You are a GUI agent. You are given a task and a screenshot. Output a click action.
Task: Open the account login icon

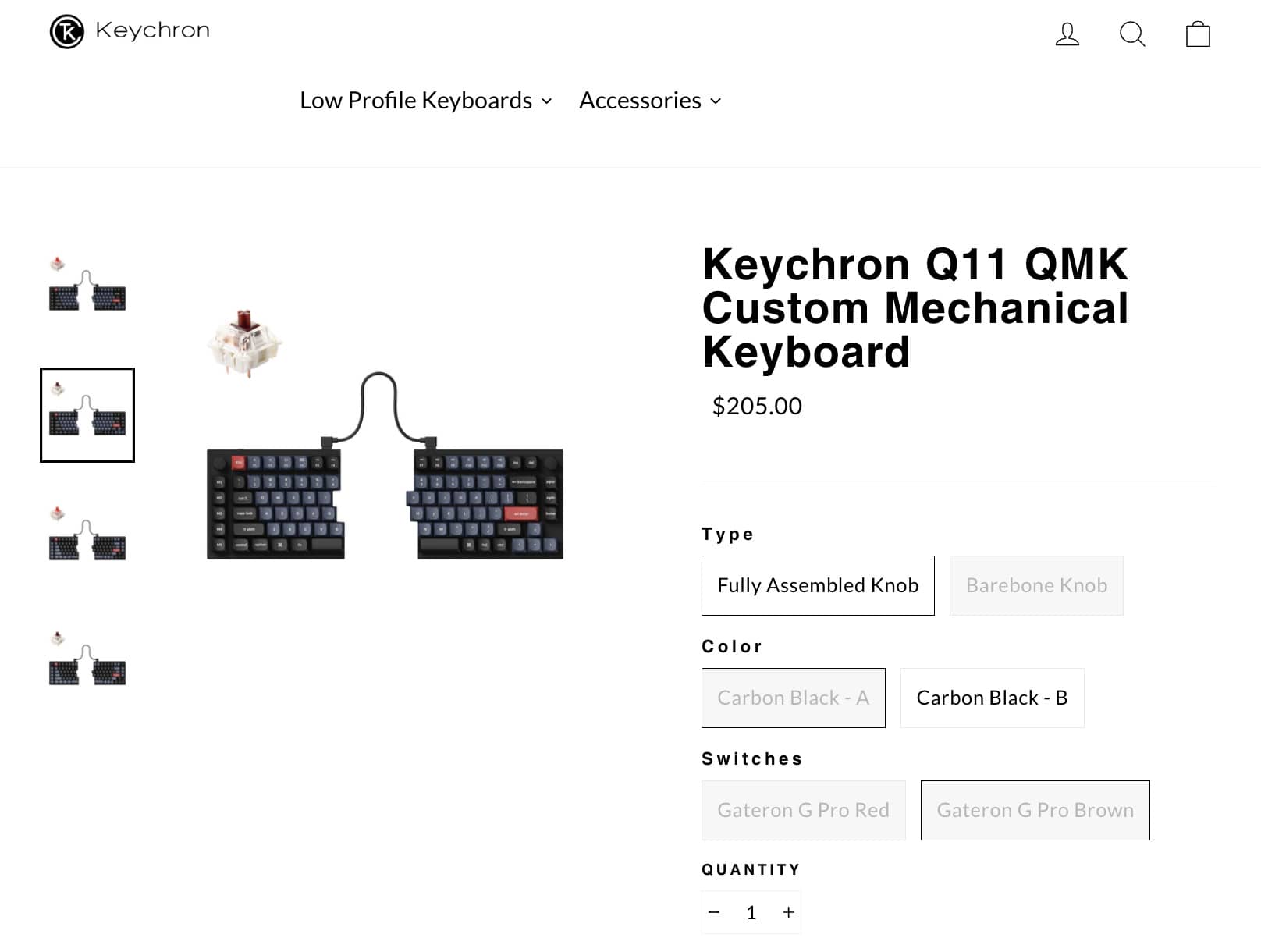(x=1067, y=34)
